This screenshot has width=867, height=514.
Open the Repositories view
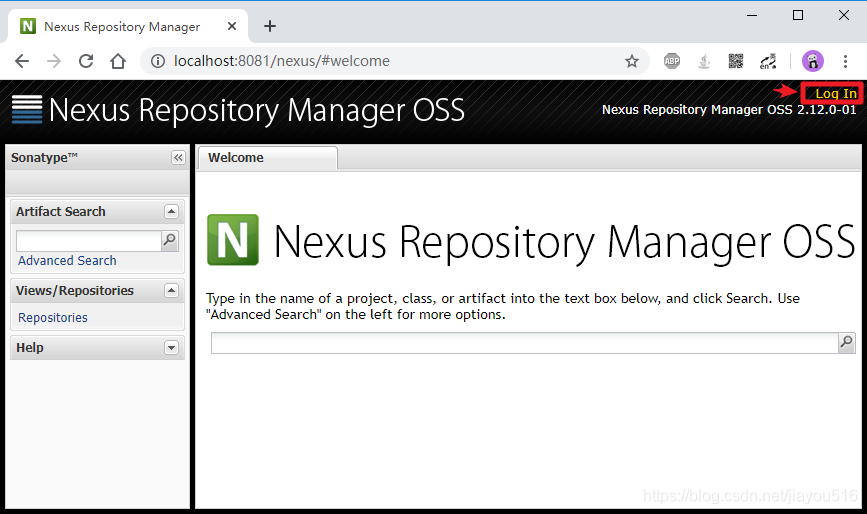53,318
